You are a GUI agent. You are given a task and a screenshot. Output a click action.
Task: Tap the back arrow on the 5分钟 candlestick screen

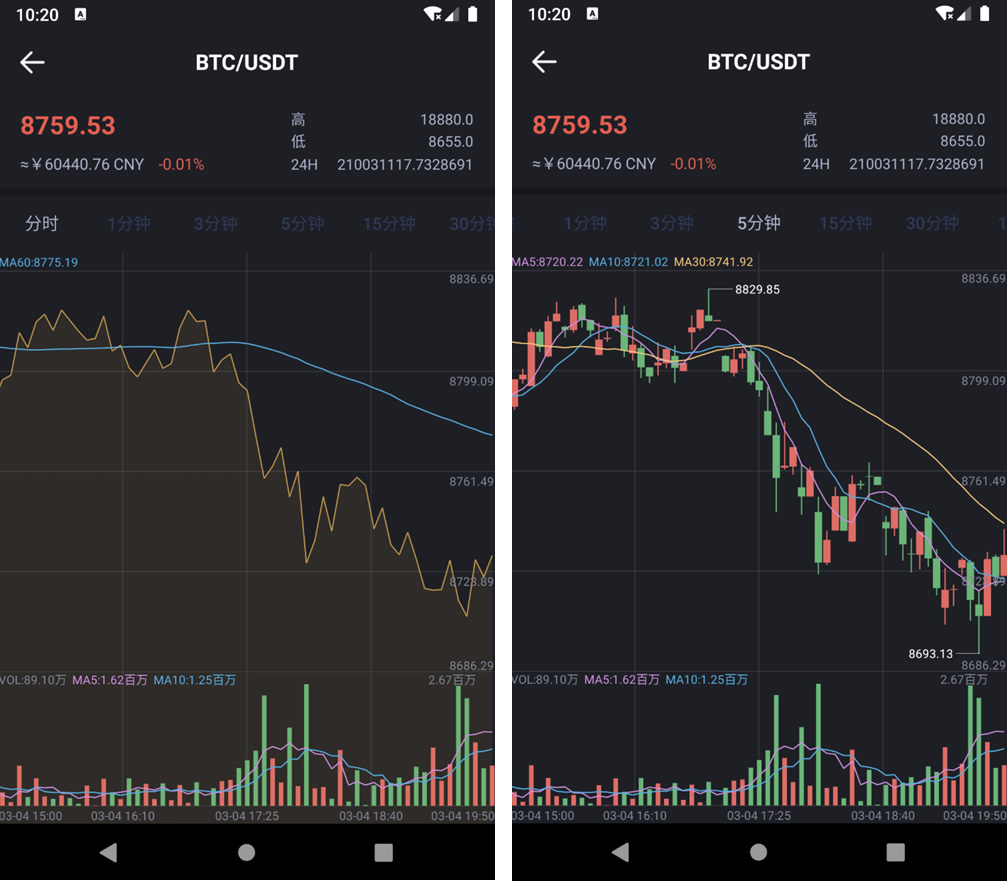pos(544,62)
